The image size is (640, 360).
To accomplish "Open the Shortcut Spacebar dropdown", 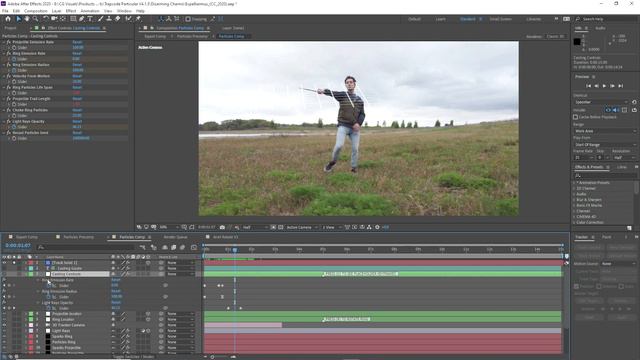I will click(602, 102).
